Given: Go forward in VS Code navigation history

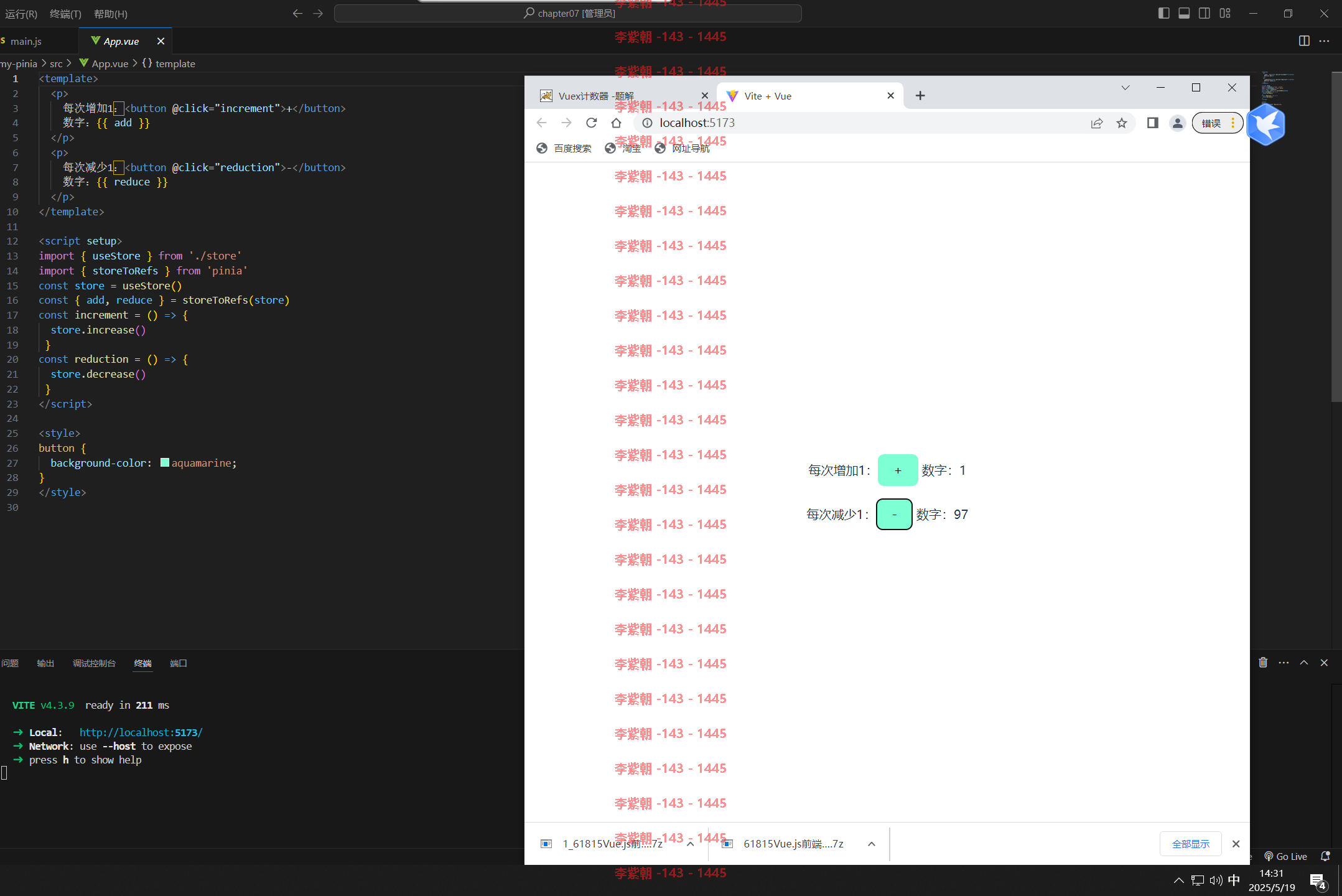Looking at the screenshot, I should (318, 13).
